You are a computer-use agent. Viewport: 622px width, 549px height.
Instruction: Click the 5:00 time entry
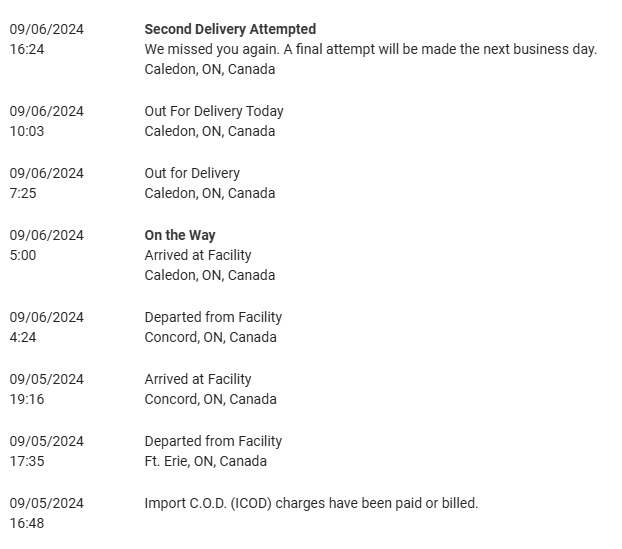click(23, 255)
